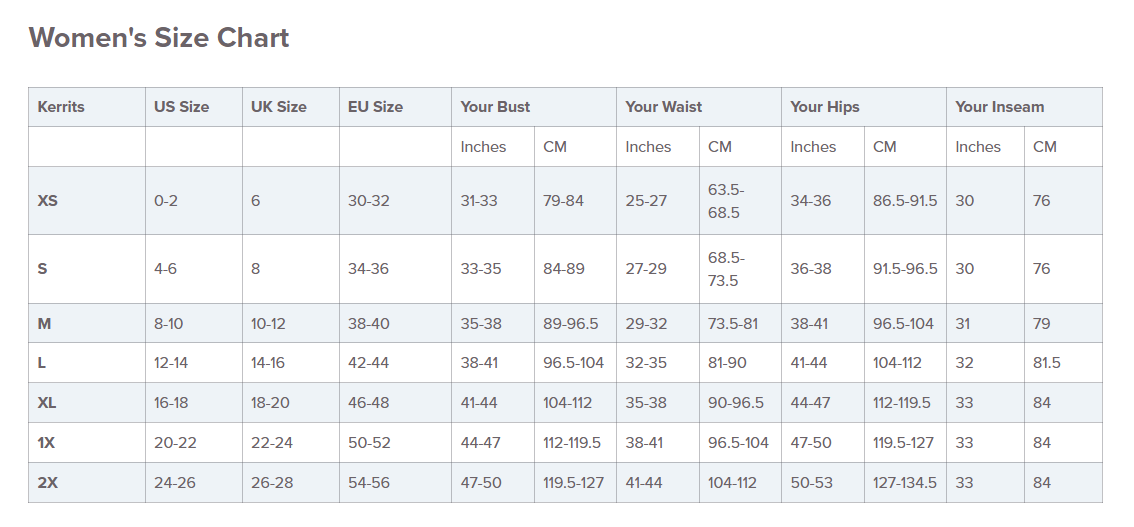
Task: Select the XS size row label
Action: click(x=48, y=201)
